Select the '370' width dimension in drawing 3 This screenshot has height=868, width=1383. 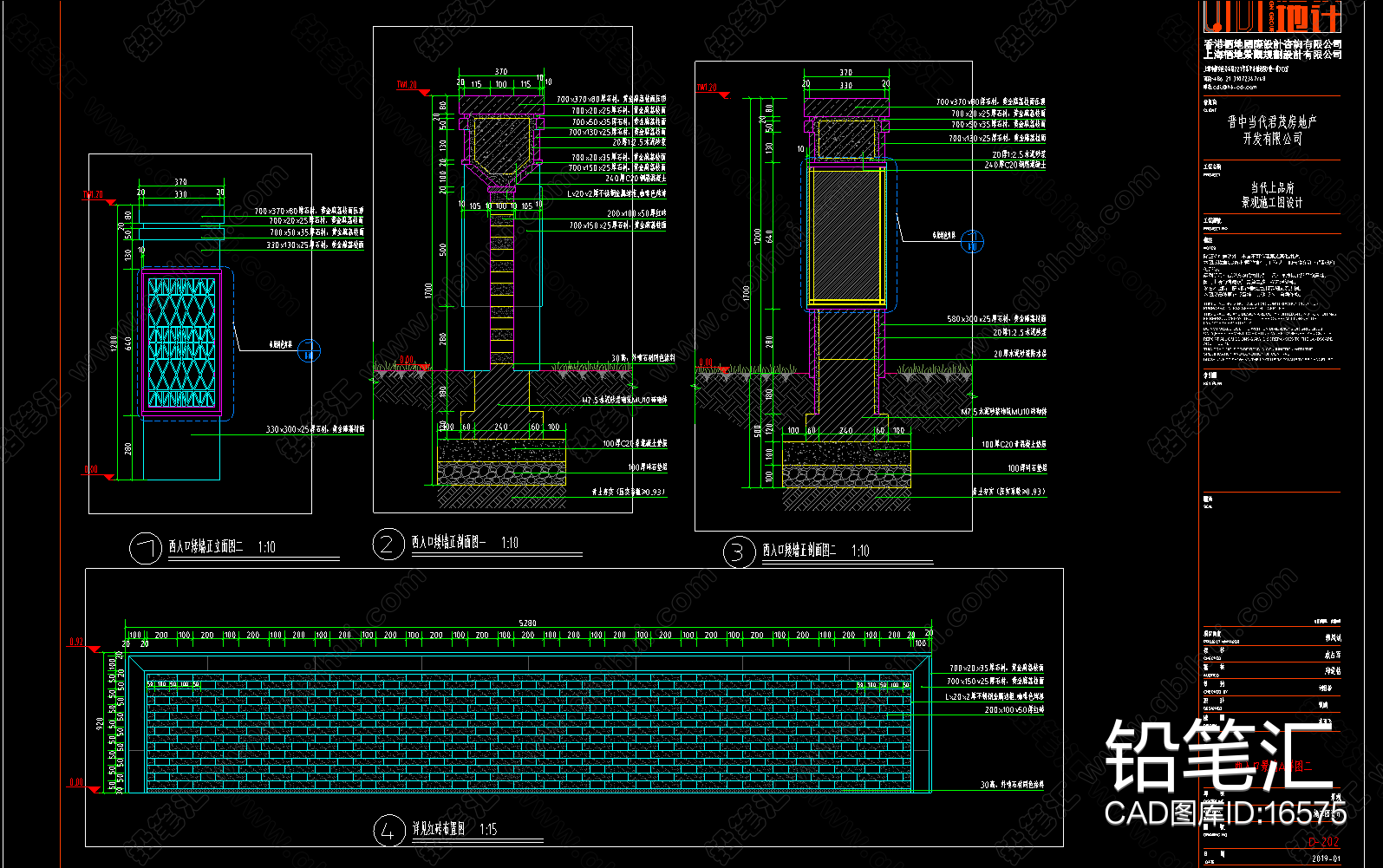click(845, 73)
